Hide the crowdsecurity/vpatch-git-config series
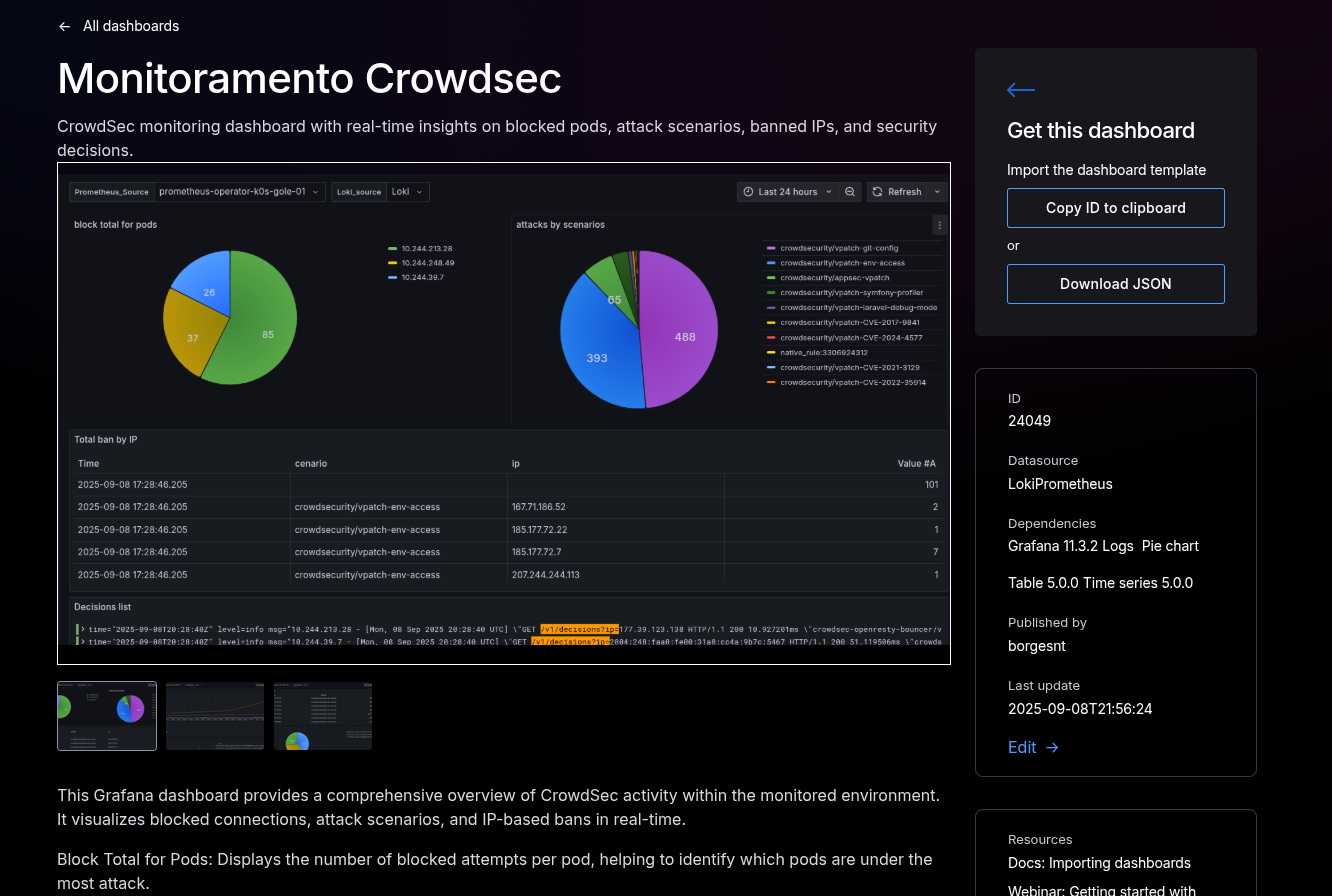The image size is (1332, 896). pos(838,247)
